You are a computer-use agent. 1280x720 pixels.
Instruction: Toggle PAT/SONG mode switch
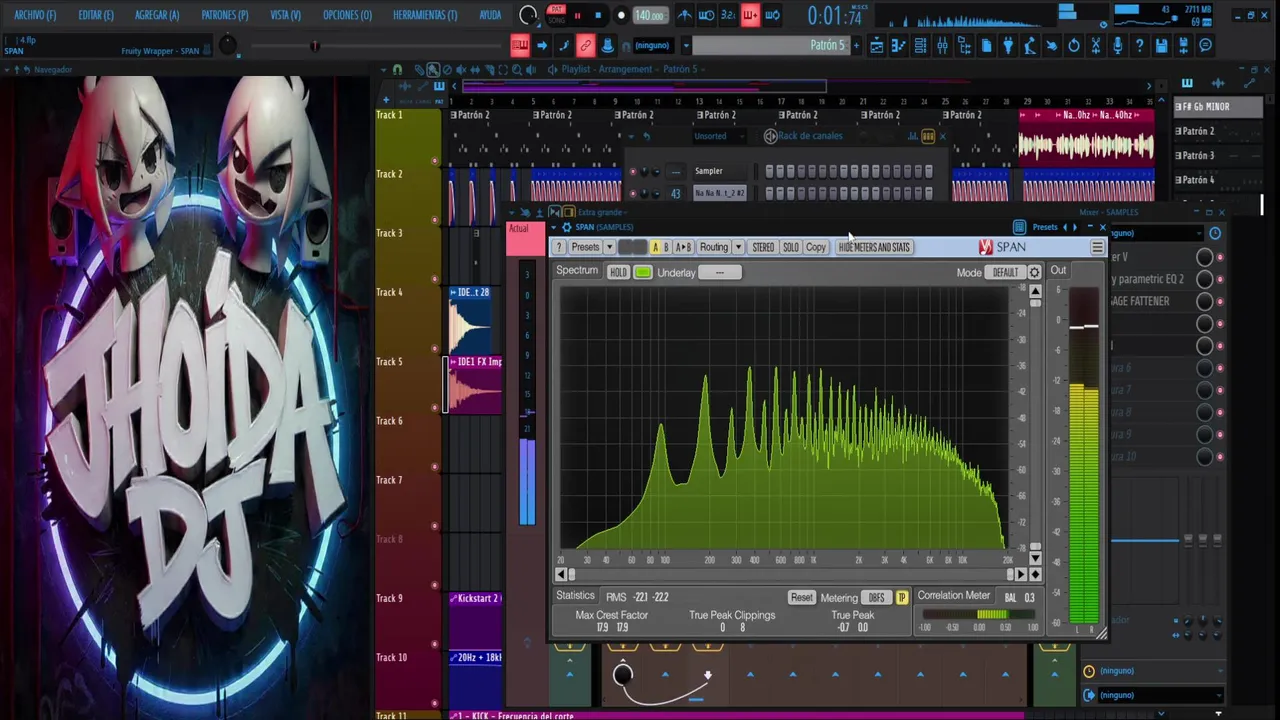[556, 15]
